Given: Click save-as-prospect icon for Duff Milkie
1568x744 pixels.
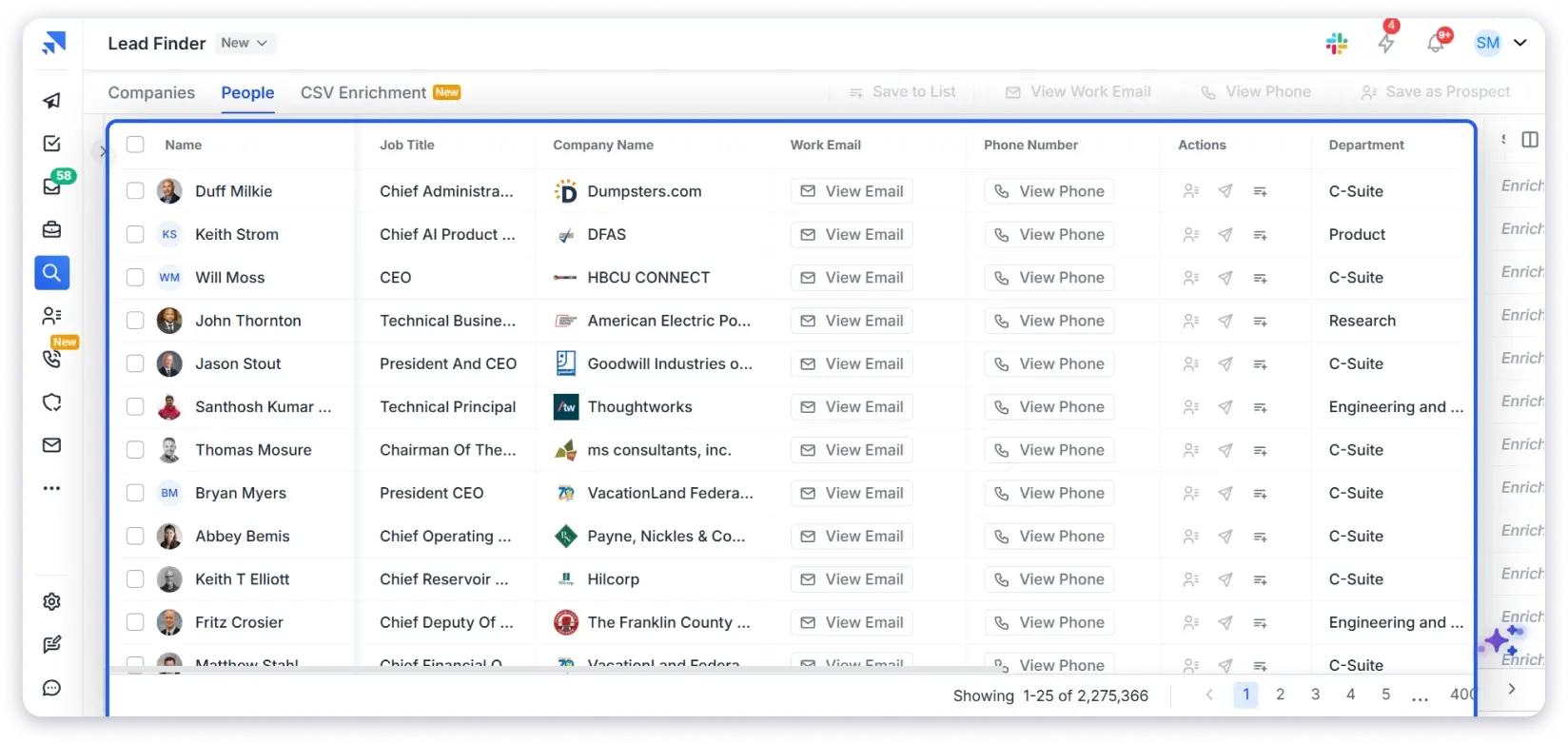Looking at the screenshot, I should pyautogui.click(x=1191, y=191).
